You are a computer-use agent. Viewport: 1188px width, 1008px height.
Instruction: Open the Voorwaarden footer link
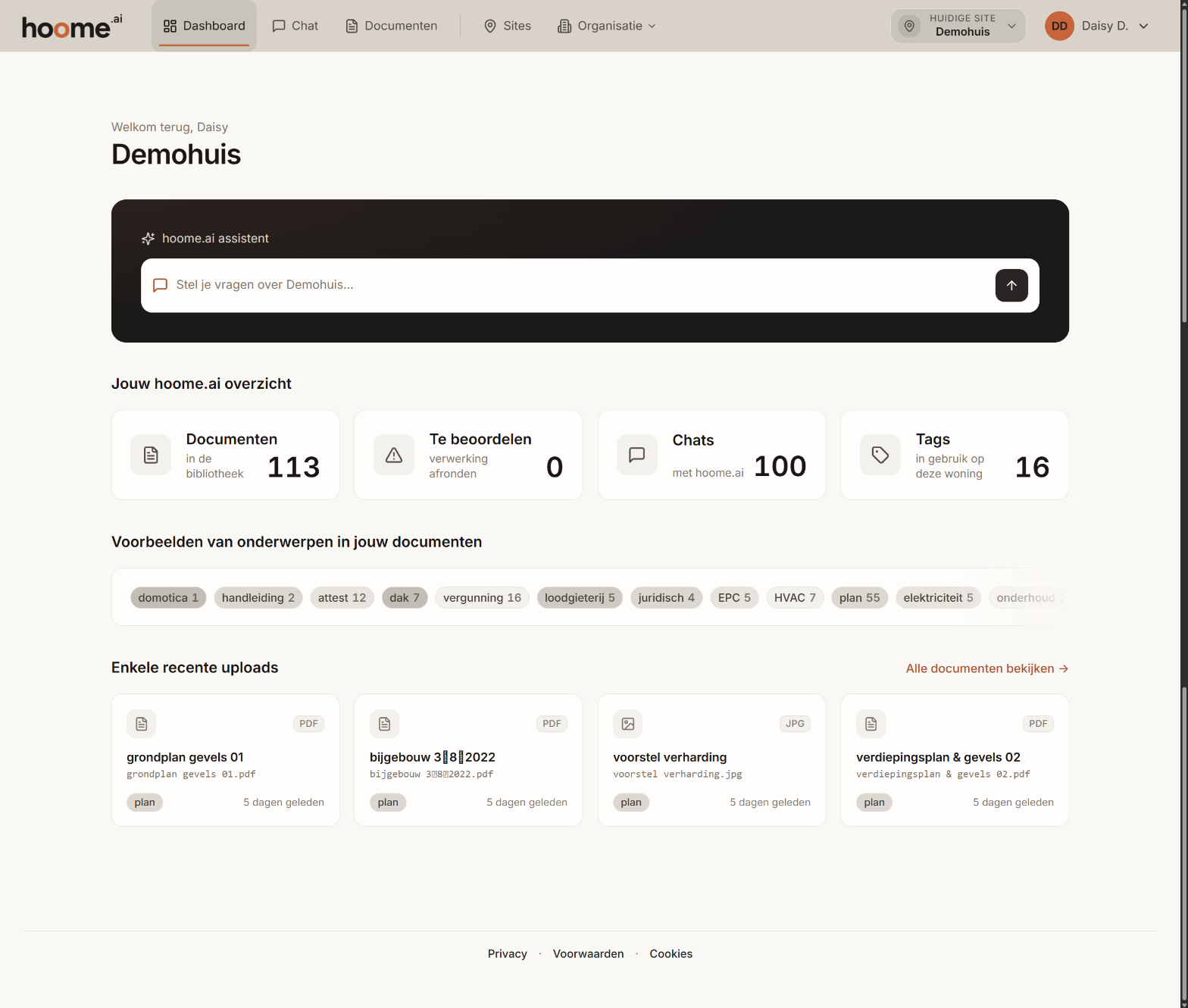589,954
